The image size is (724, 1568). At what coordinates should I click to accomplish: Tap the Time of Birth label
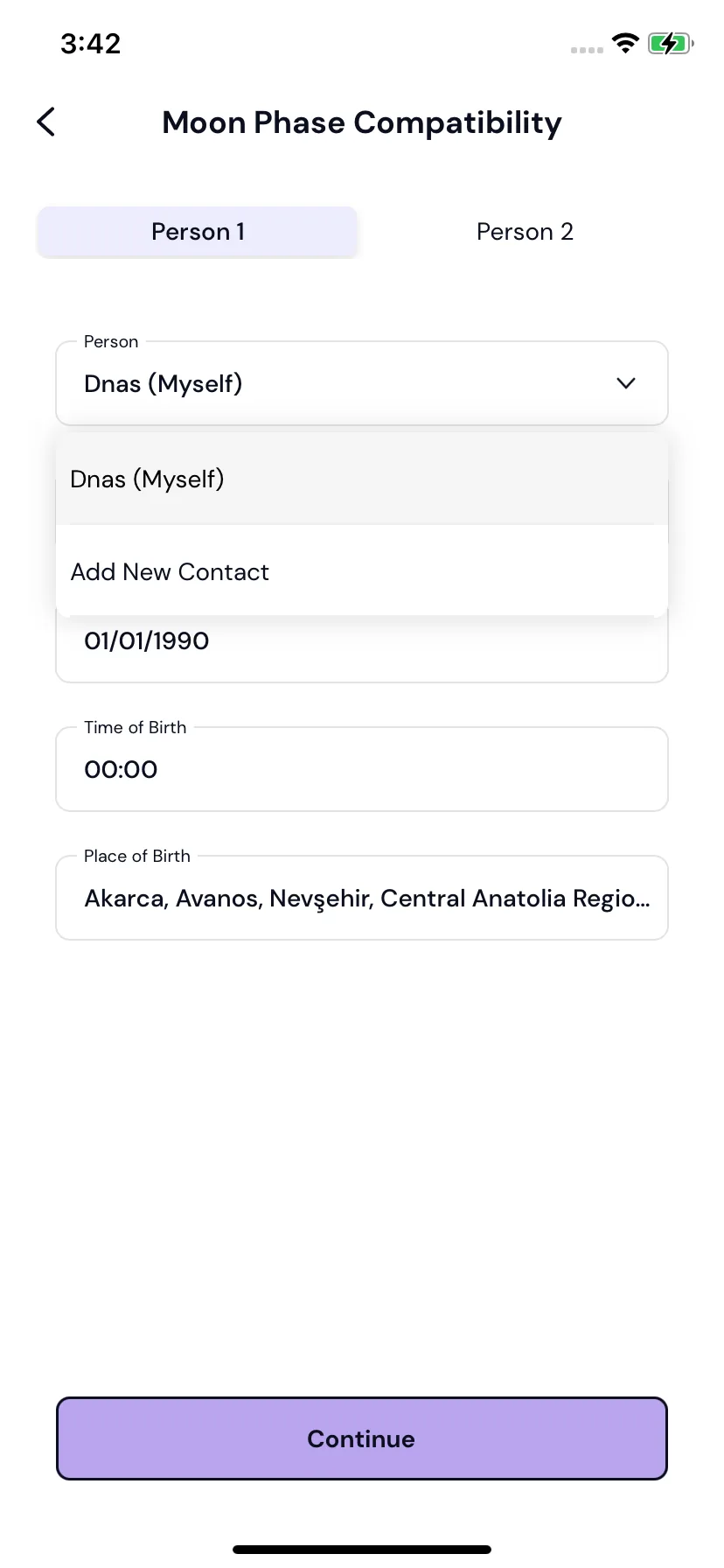pyautogui.click(x=136, y=727)
